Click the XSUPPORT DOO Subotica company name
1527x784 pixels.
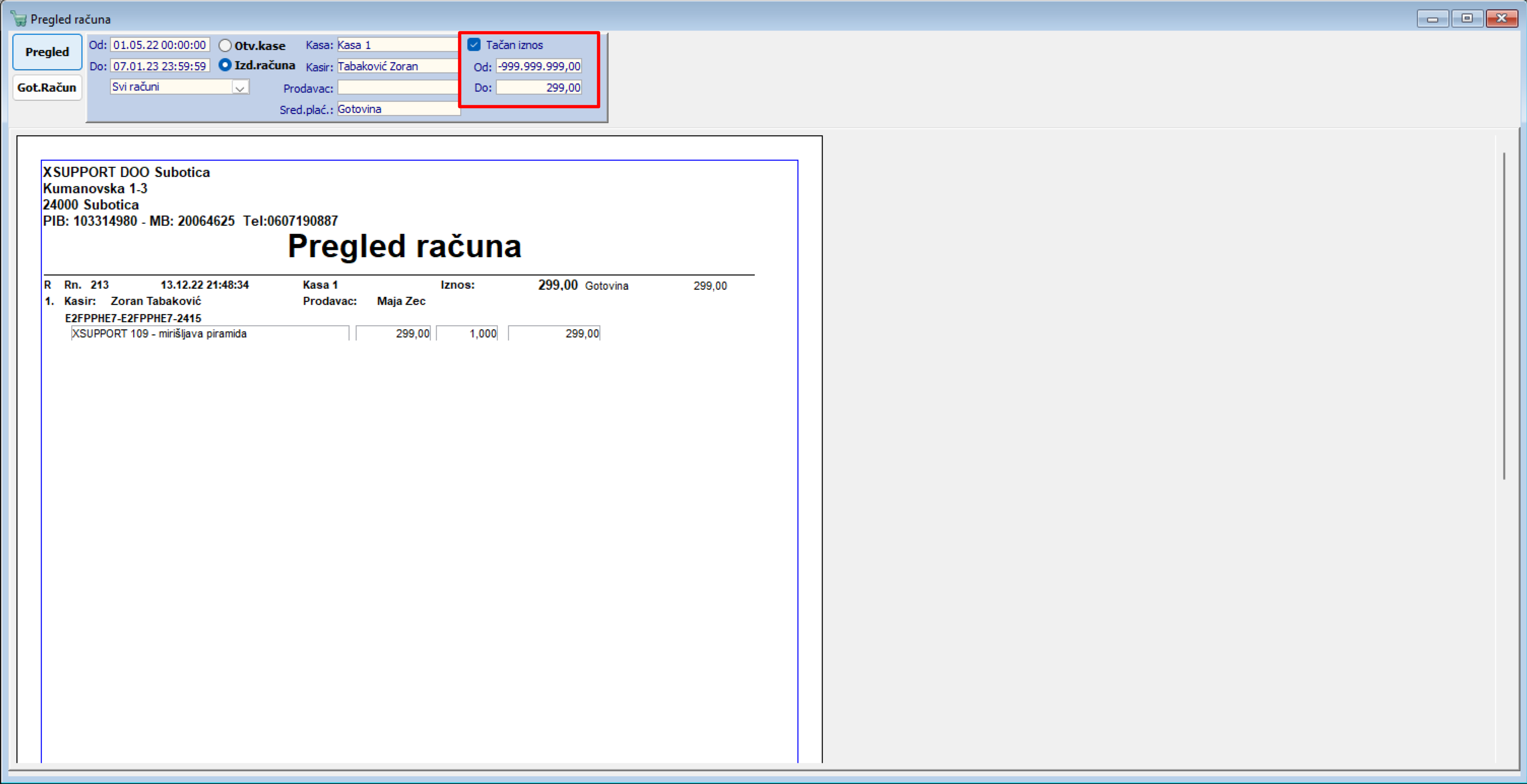[126, 173]
